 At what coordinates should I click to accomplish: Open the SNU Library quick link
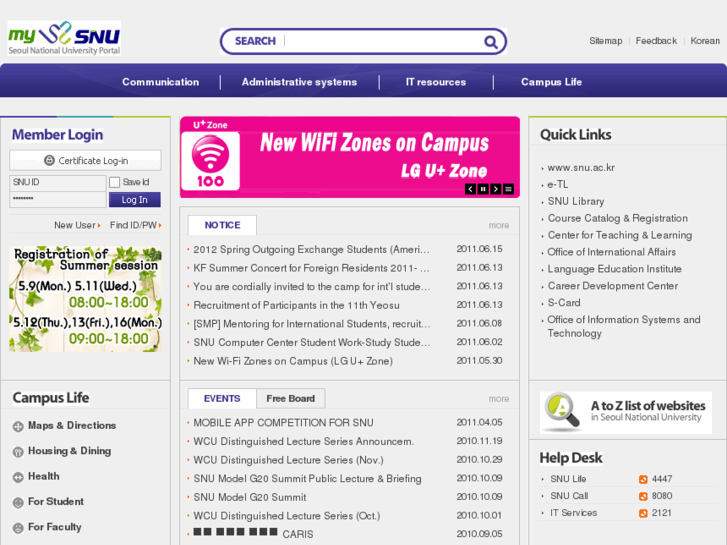[x=576, y=202]
